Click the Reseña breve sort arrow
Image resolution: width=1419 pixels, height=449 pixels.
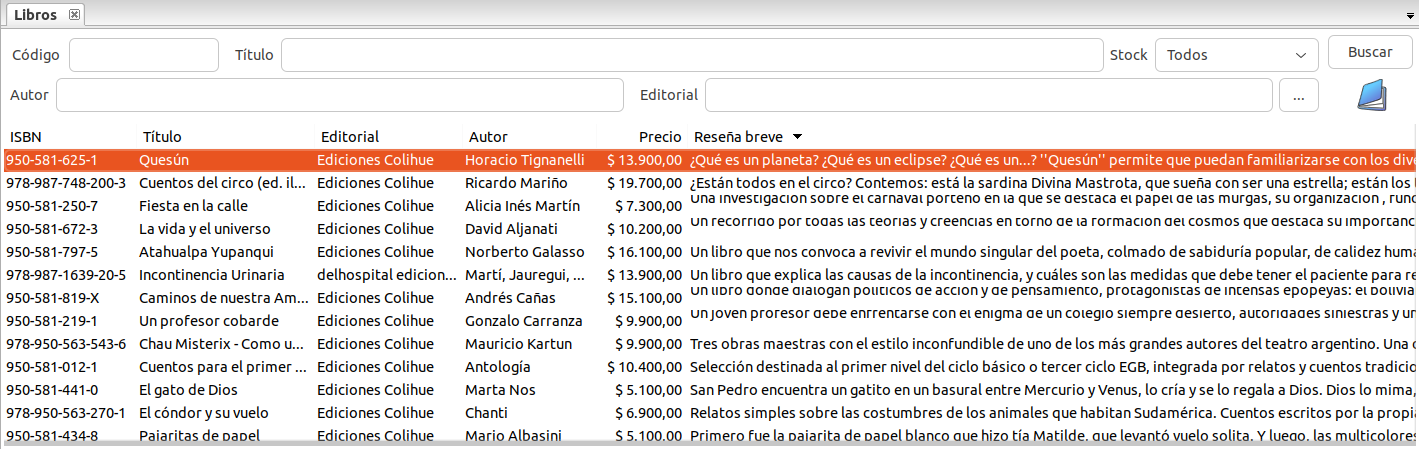click(x=797, y=136)
